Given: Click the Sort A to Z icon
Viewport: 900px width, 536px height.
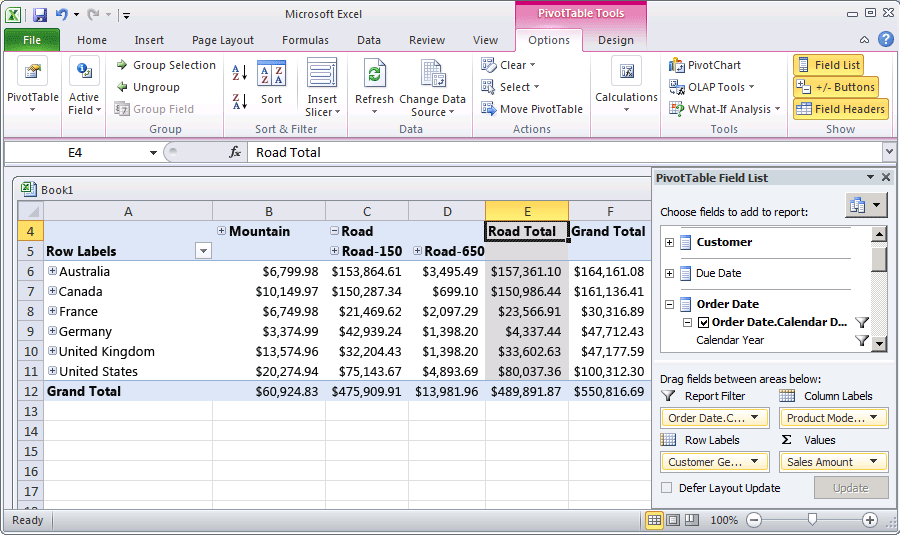Looking at the screenshot, I should [x=240, y=73].
